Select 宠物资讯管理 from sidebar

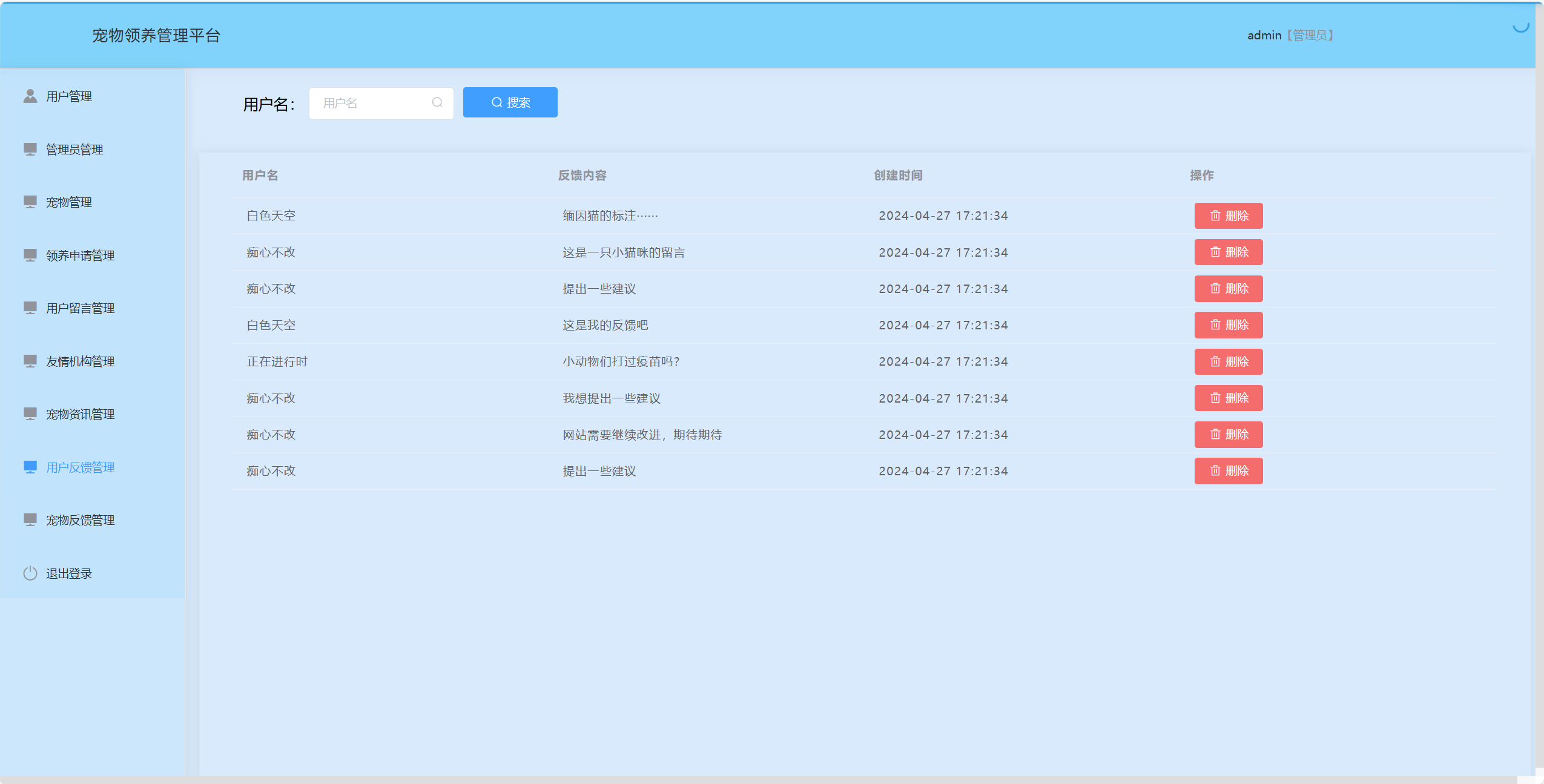click(x=80, y=414)
